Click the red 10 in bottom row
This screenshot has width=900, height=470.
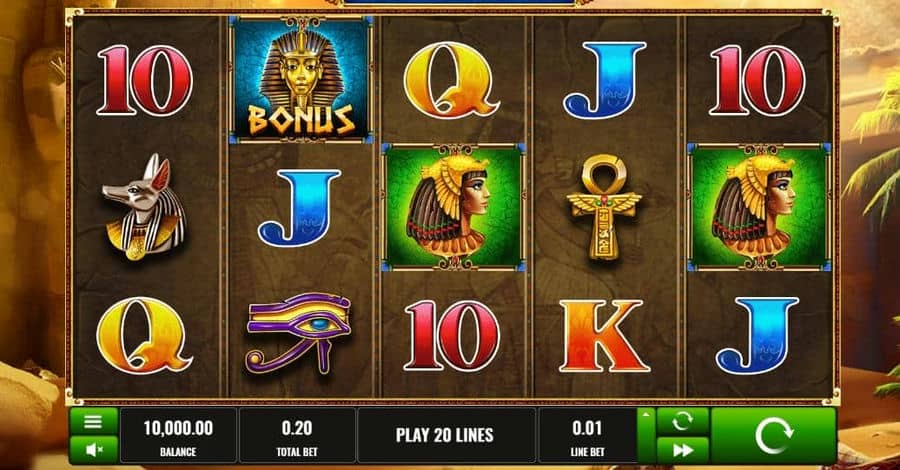[452, 336]
